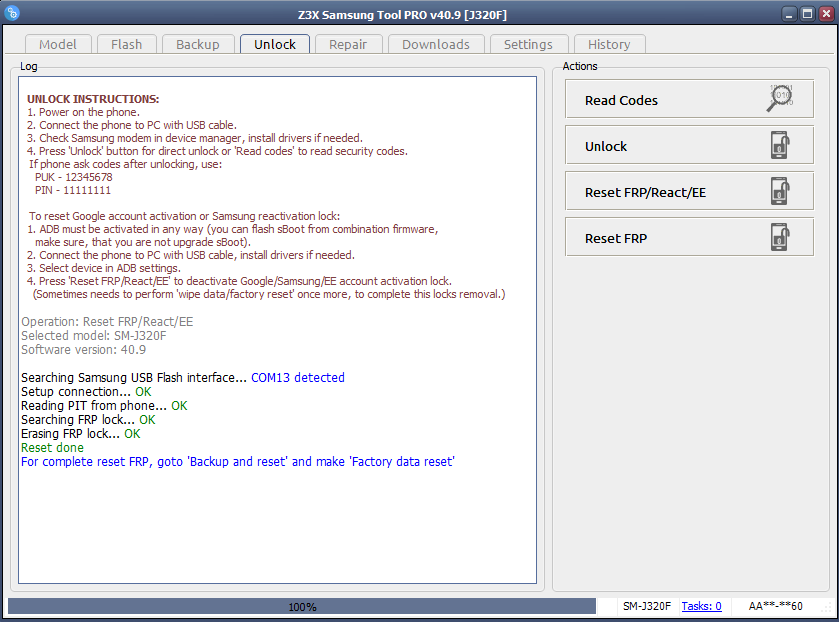Click the Z3X app icon in title bar

11,13
